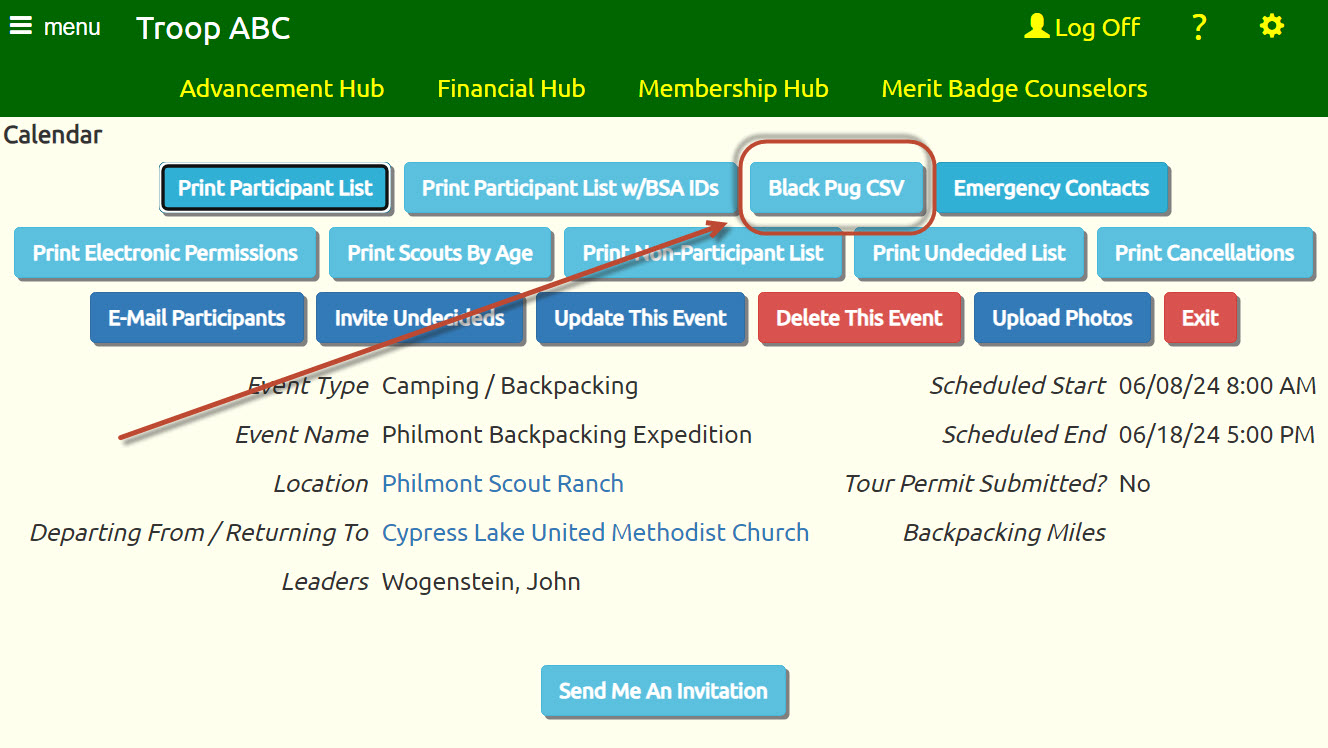Export the Black Pug CSV
This screenshot has height=748, width=1328.
[836, 188]
